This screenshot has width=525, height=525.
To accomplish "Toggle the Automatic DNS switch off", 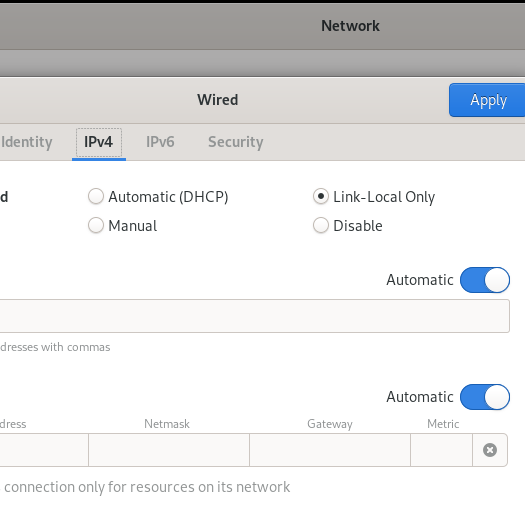I will 485,280.
